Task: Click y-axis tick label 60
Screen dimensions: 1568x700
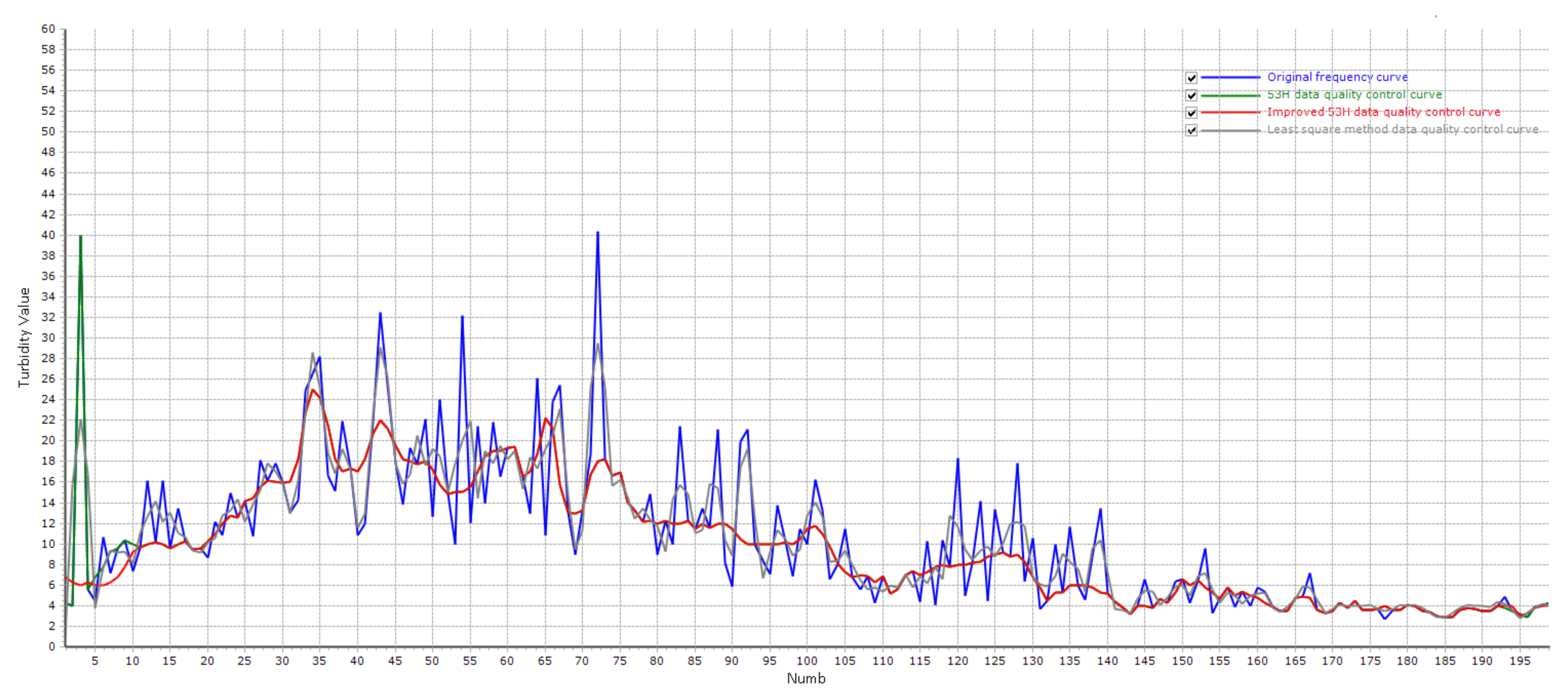Action: tap(48, 29)
